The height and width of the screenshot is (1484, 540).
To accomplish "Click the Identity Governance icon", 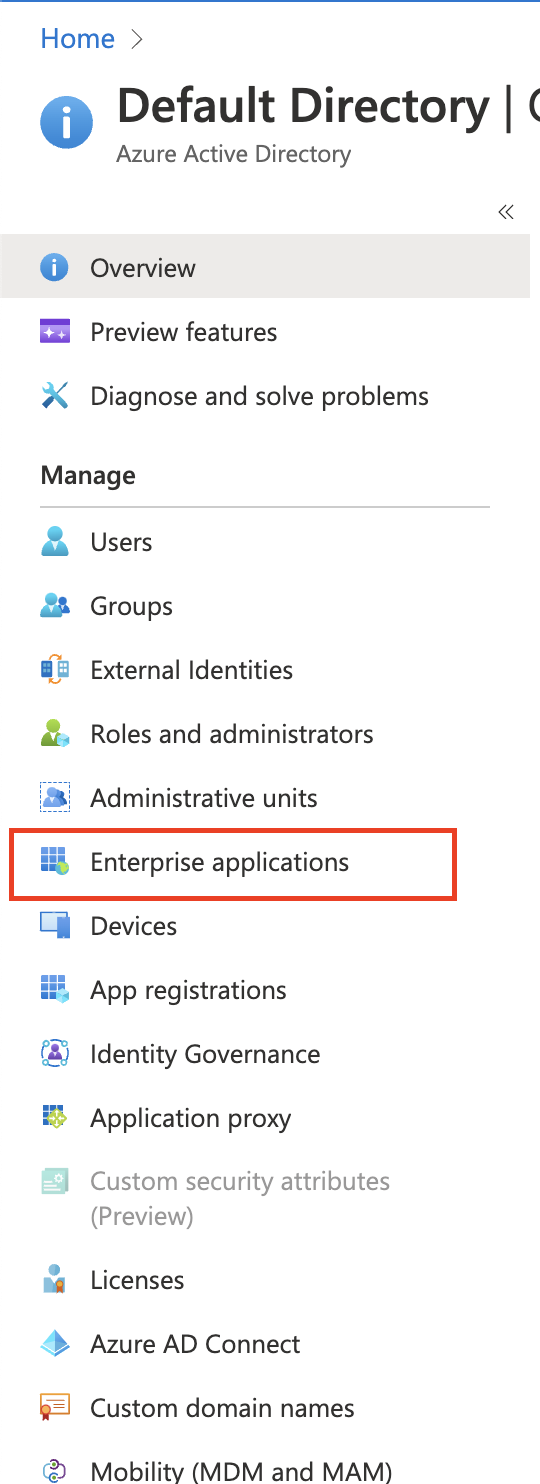I will click(x=54, y=1054).
